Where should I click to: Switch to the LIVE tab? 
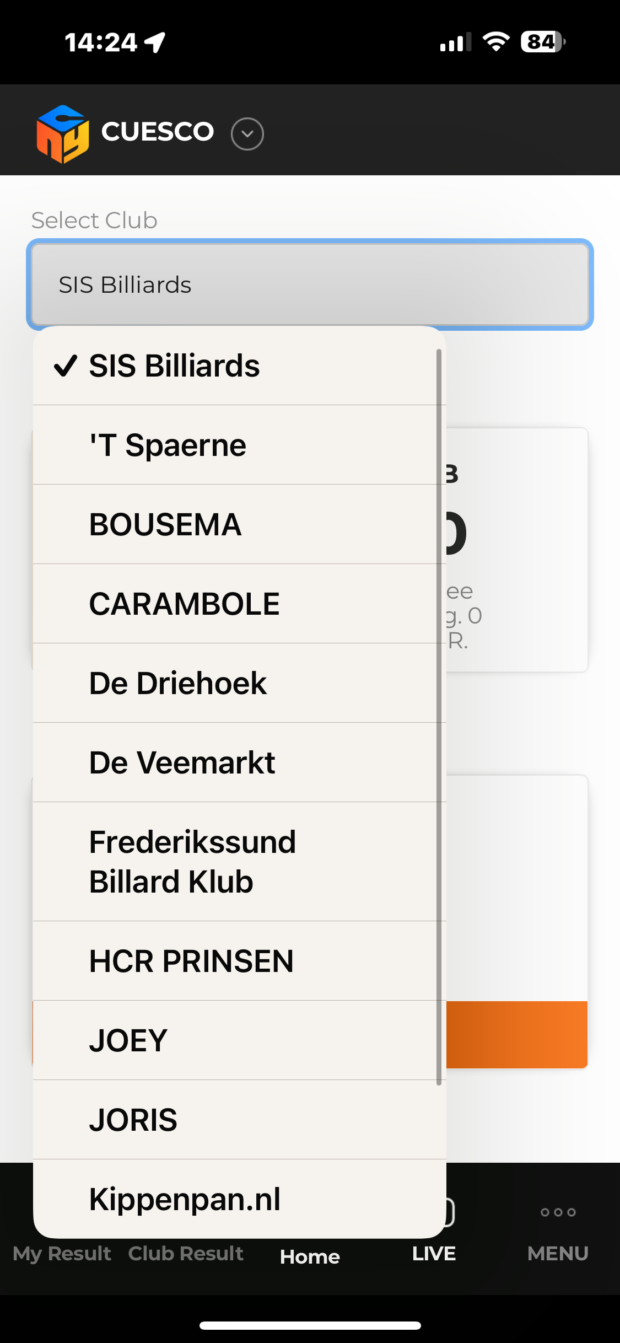coord(434,1253)
